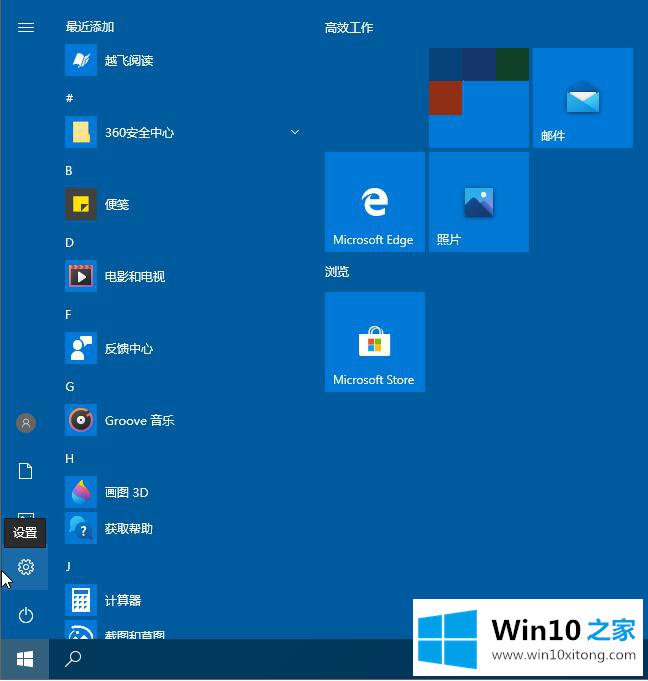Click the Power button icon
Viewport: 648px width, 681px height.
coord(26,615)
